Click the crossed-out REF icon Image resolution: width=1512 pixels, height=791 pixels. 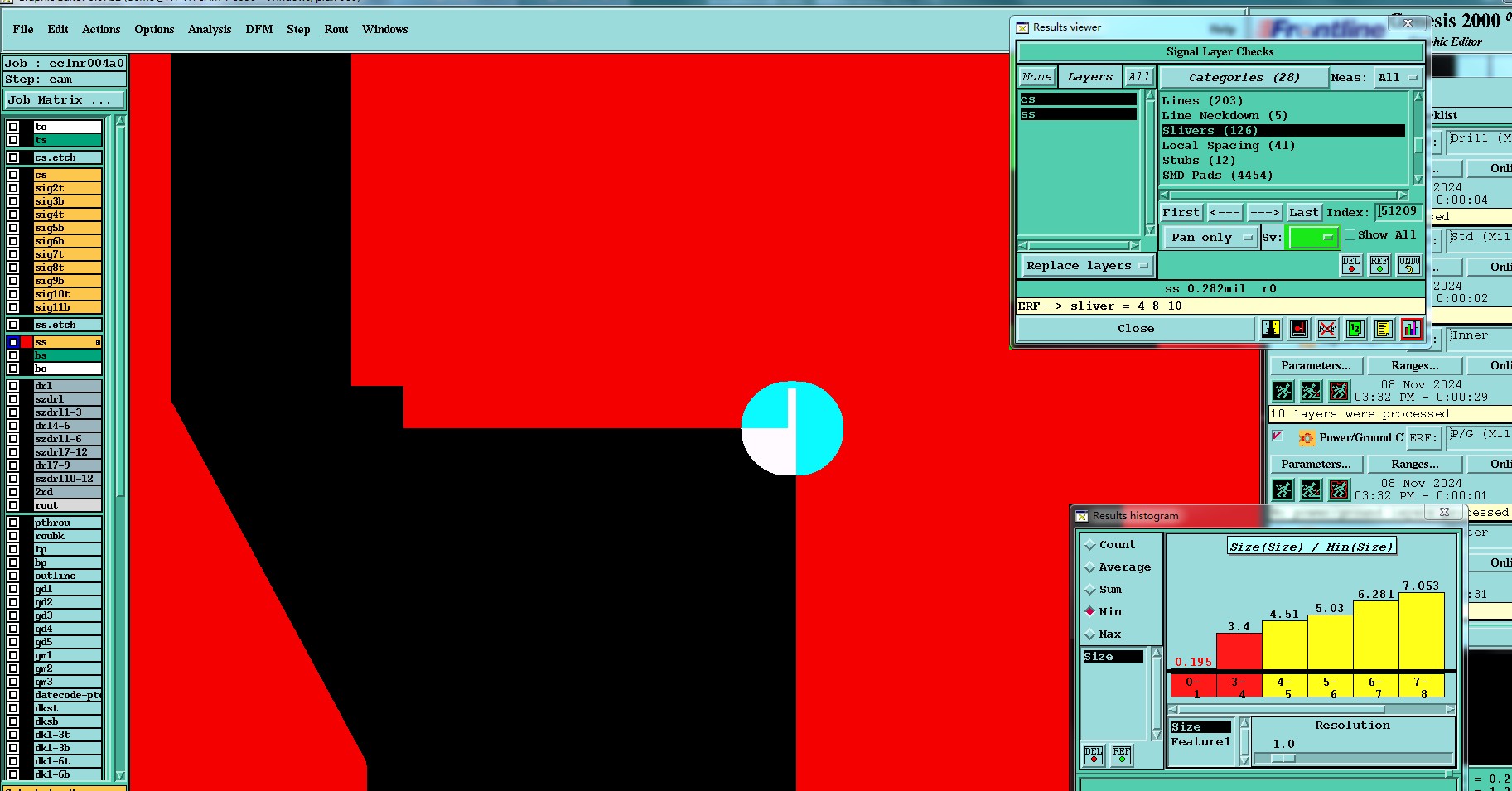1327,329
